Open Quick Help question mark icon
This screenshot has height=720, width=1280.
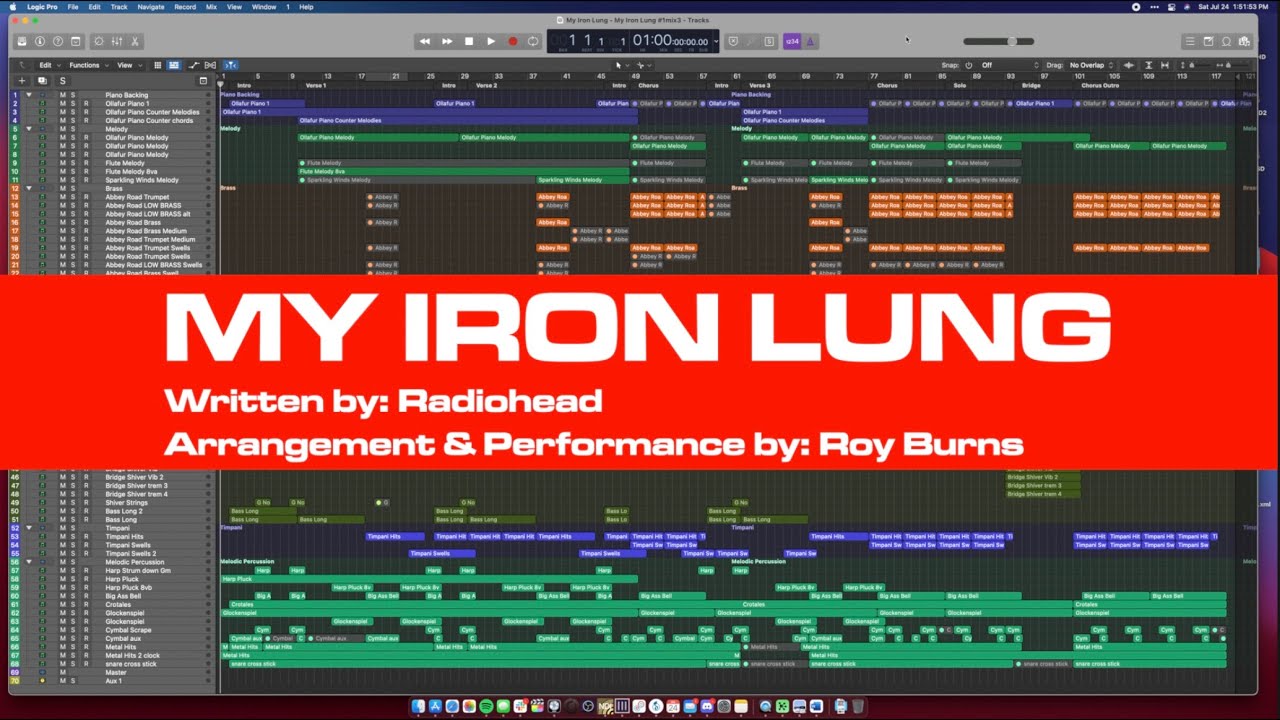57,41
